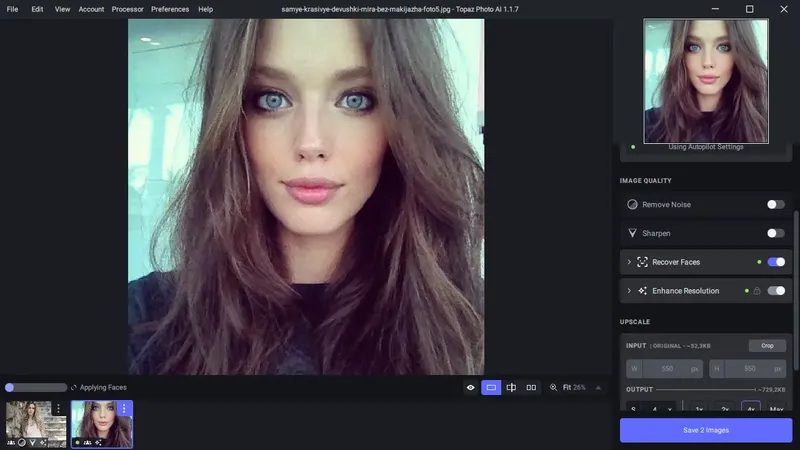Click the right panel vertical scrollbar
800x450 pixels.
pyautogui.click(x=796, y=291)
